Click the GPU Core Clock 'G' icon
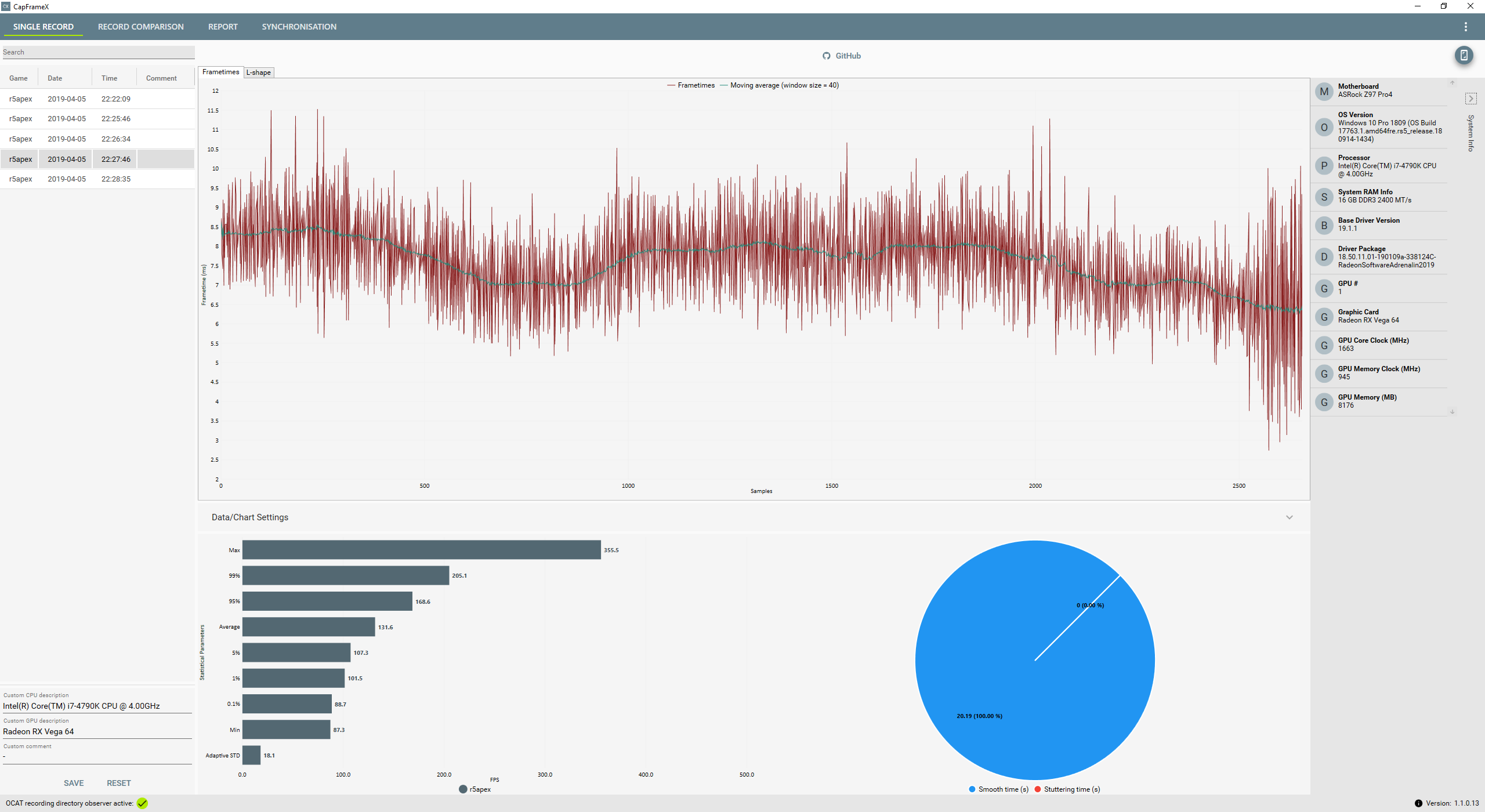Screen dimensions: 1485x812 (x=1324, y=345)
